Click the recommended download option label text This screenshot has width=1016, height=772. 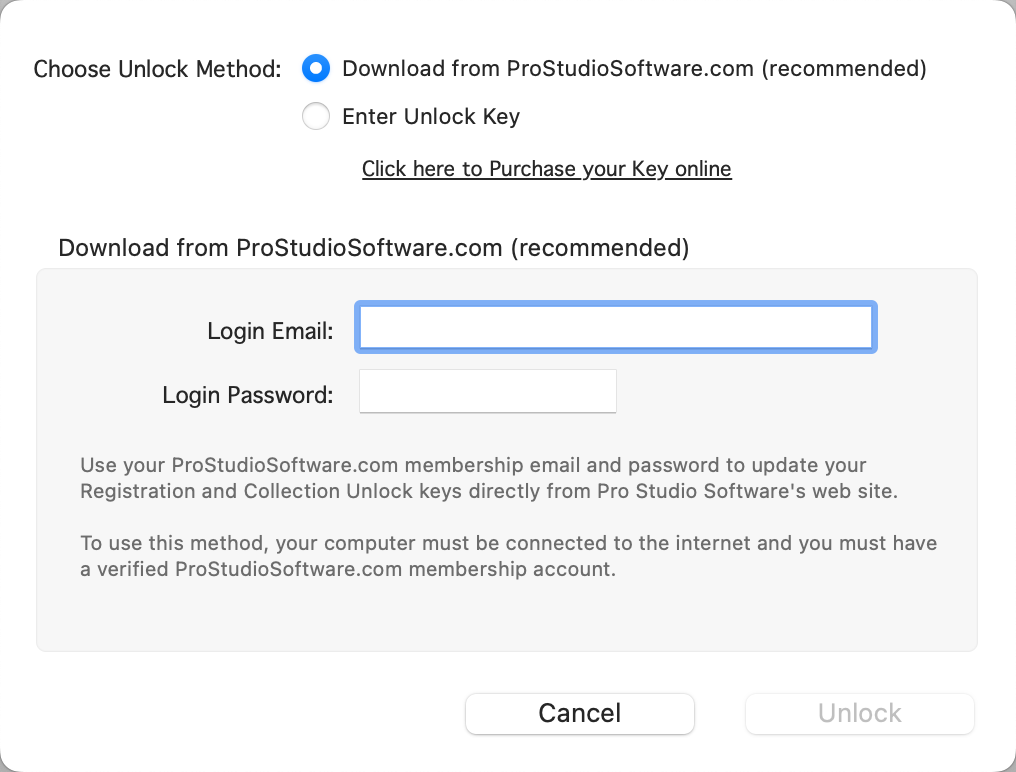tap(634, 69)
